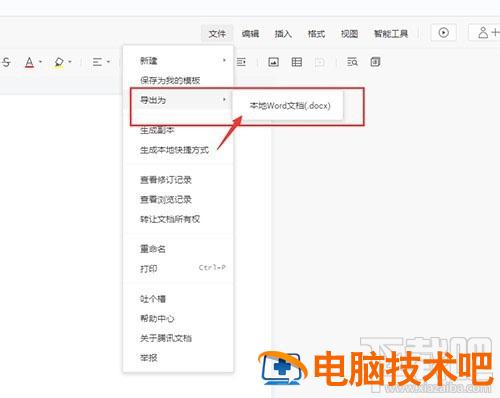Open 关于腾讯文档
The width and height of the screenshot is (500, 398).
coord(178,338)
